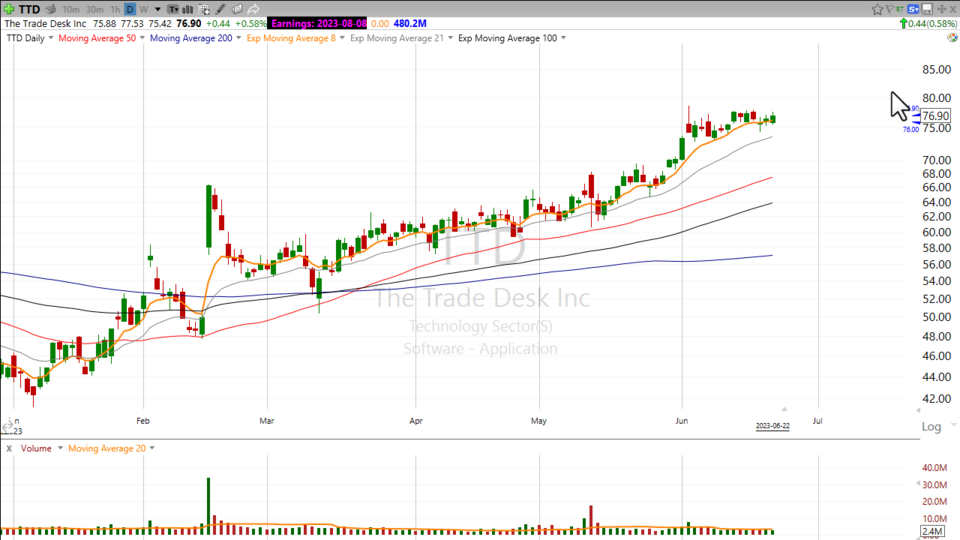Click the Earnings: 2023-08-08 label
Image resolution: width=960 pixels, height=540 pixels.
(x=318, y=23)
